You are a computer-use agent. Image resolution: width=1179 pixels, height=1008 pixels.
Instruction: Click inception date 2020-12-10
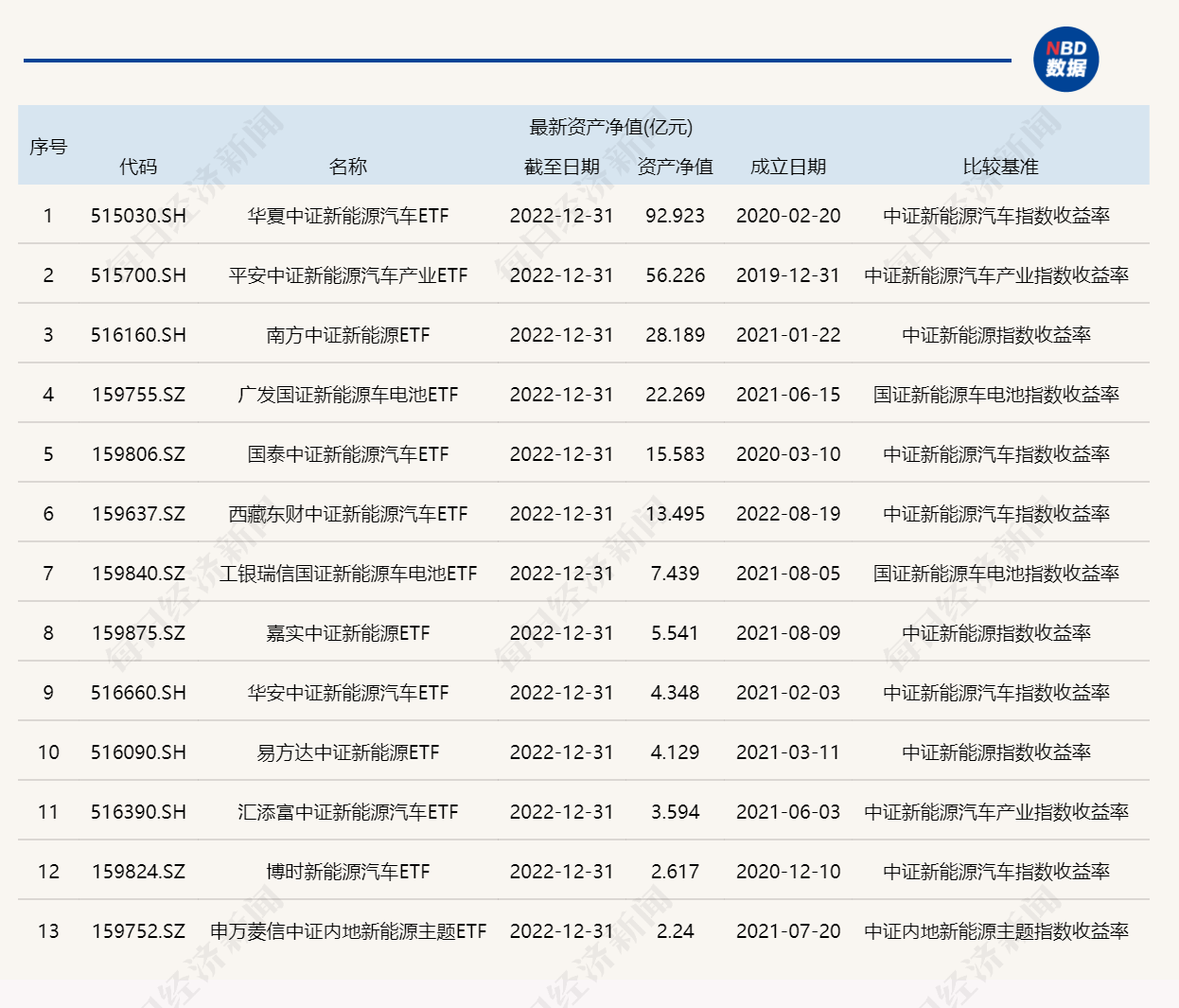788,872
